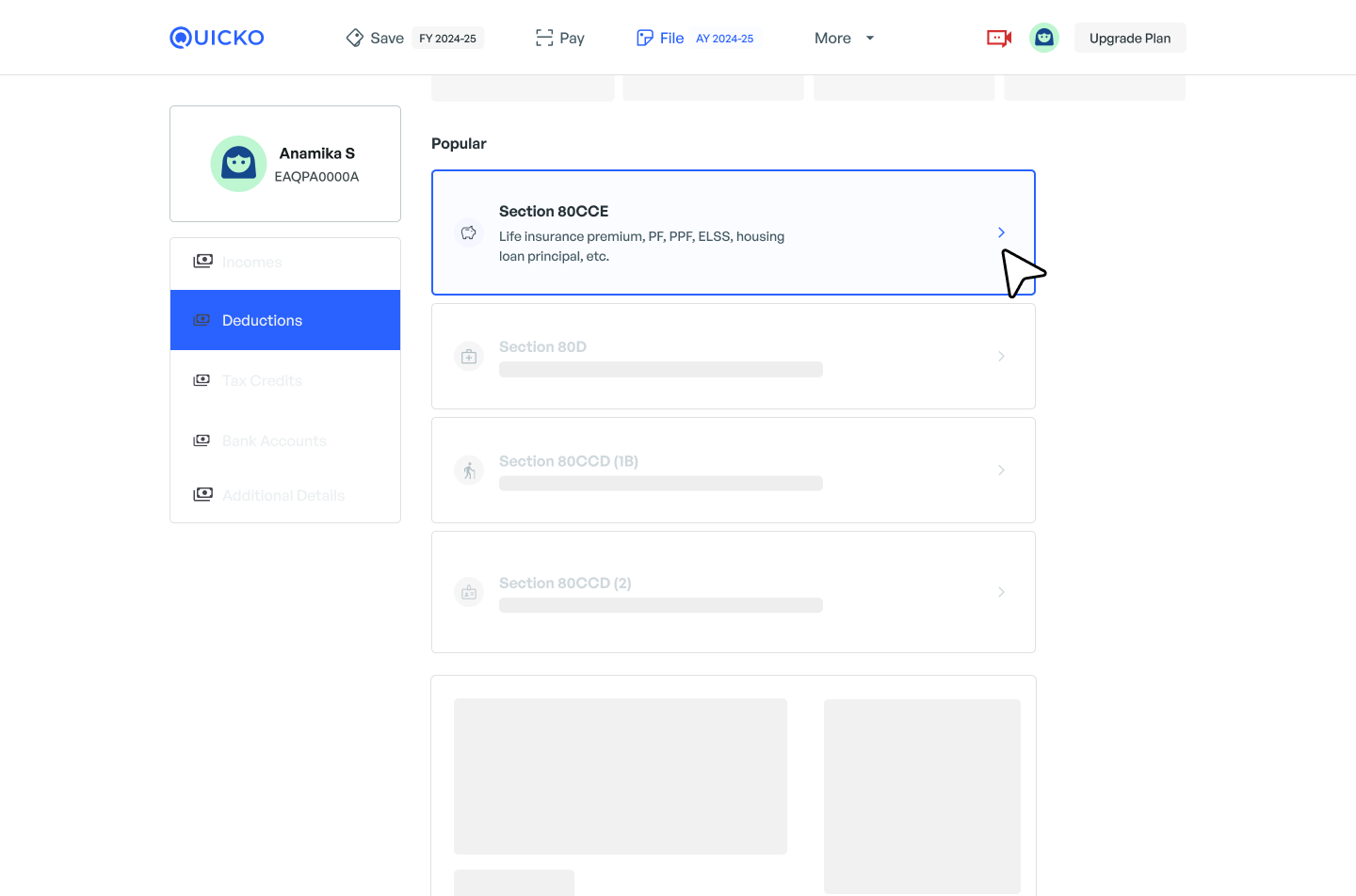
Task: Click the piggy bank icon for Section 80CCE
Action: click(469, 232)
